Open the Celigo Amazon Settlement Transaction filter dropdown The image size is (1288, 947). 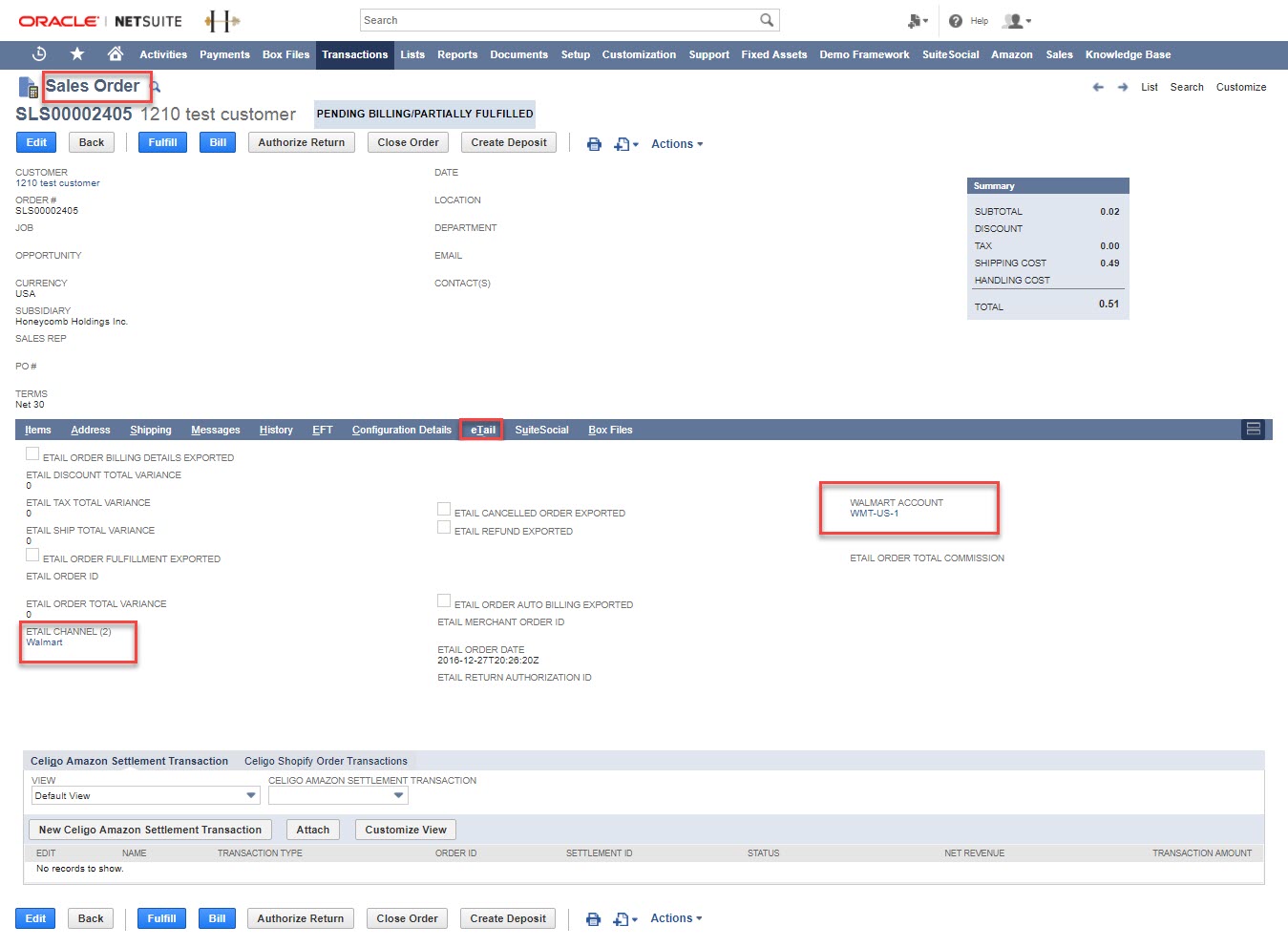tap(338, 795)
